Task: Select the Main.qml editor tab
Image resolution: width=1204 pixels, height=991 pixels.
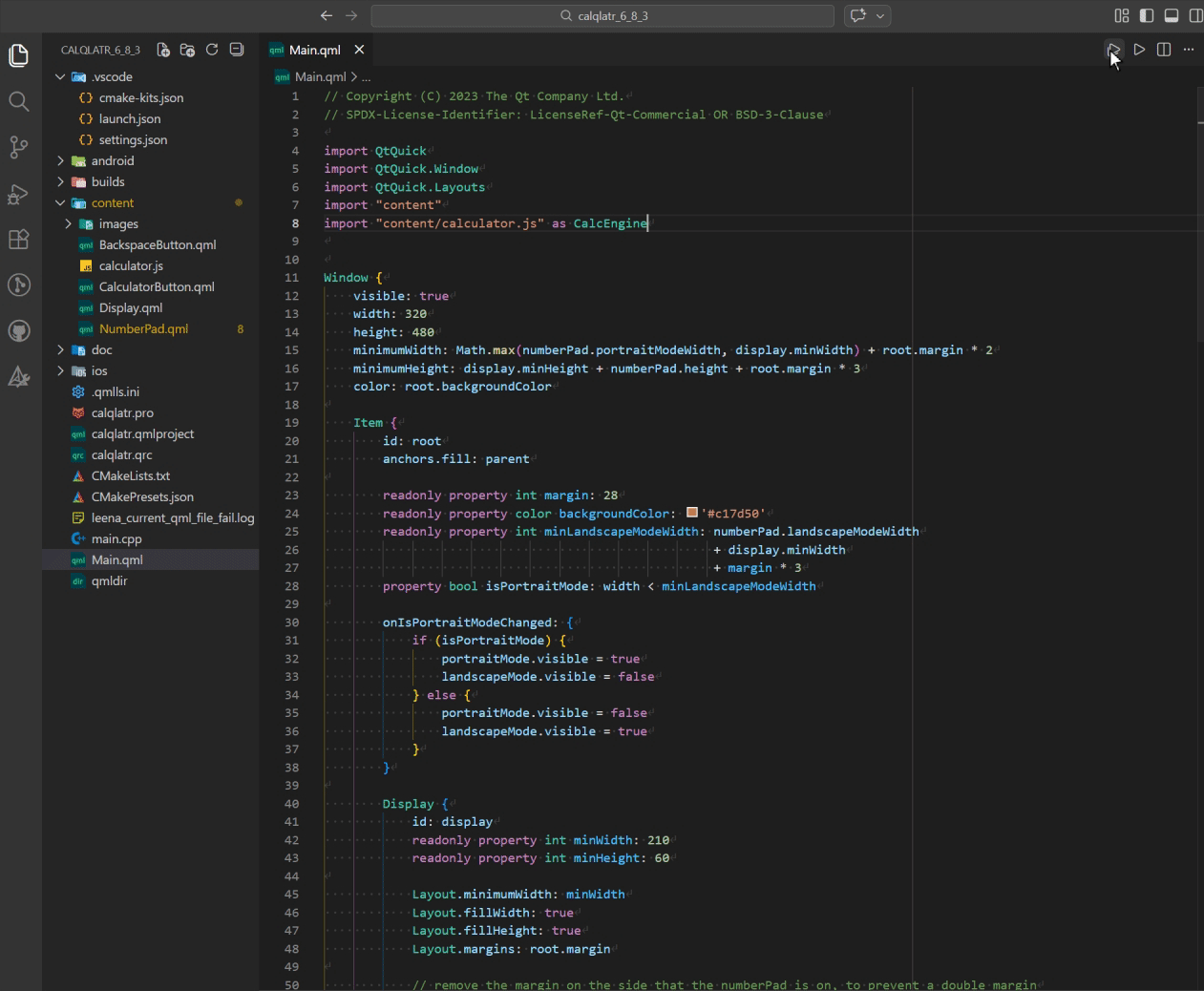Action: 315,49
